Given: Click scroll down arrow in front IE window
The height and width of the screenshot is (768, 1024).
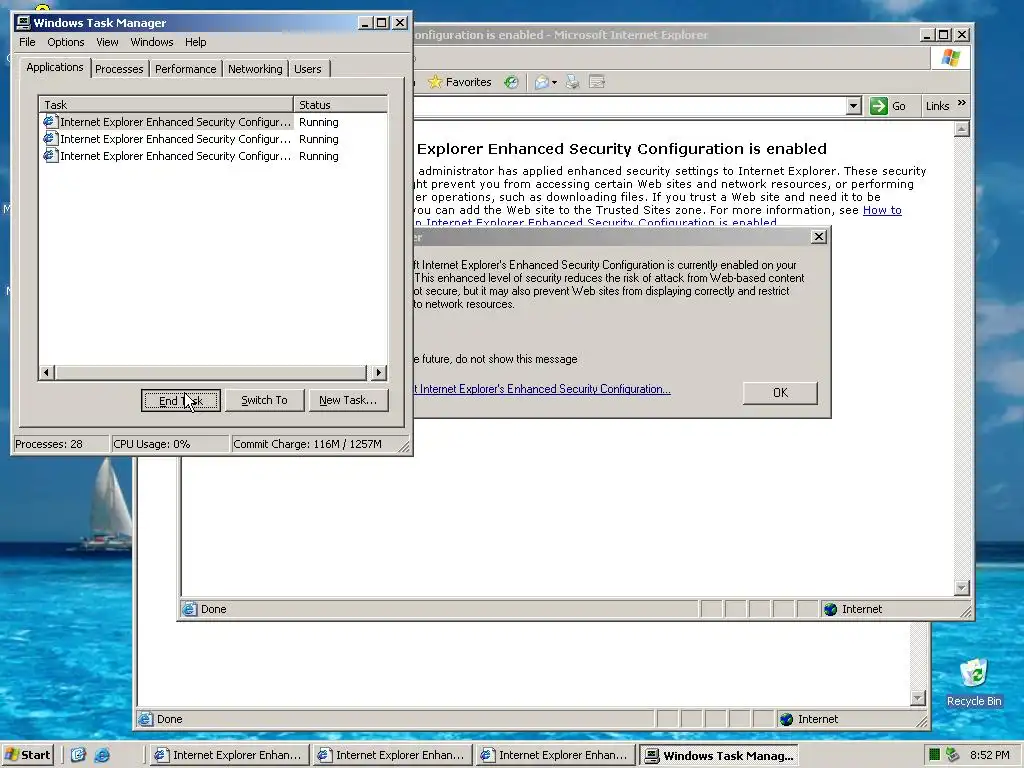Looking at the screenshot, I should pos(961,588).
